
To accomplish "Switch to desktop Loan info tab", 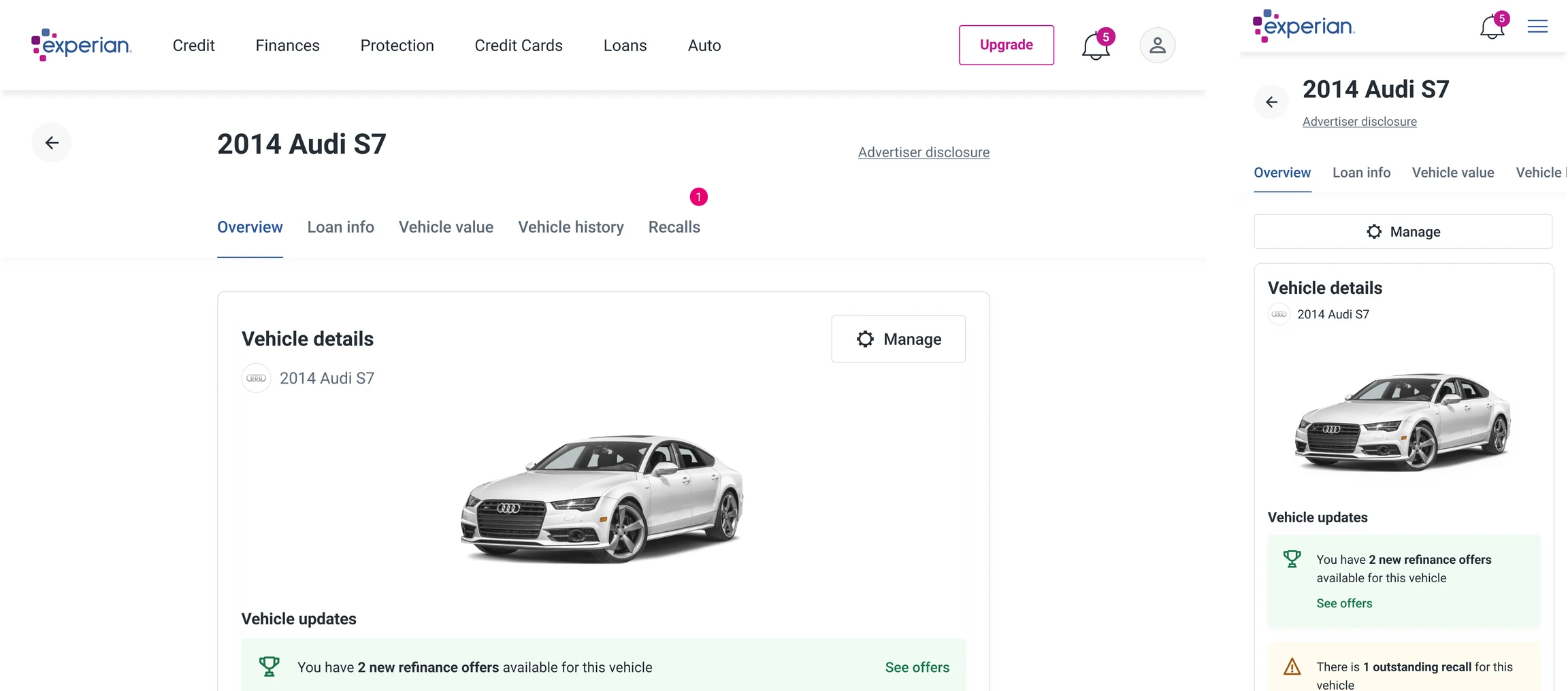I will coord(340,227).
